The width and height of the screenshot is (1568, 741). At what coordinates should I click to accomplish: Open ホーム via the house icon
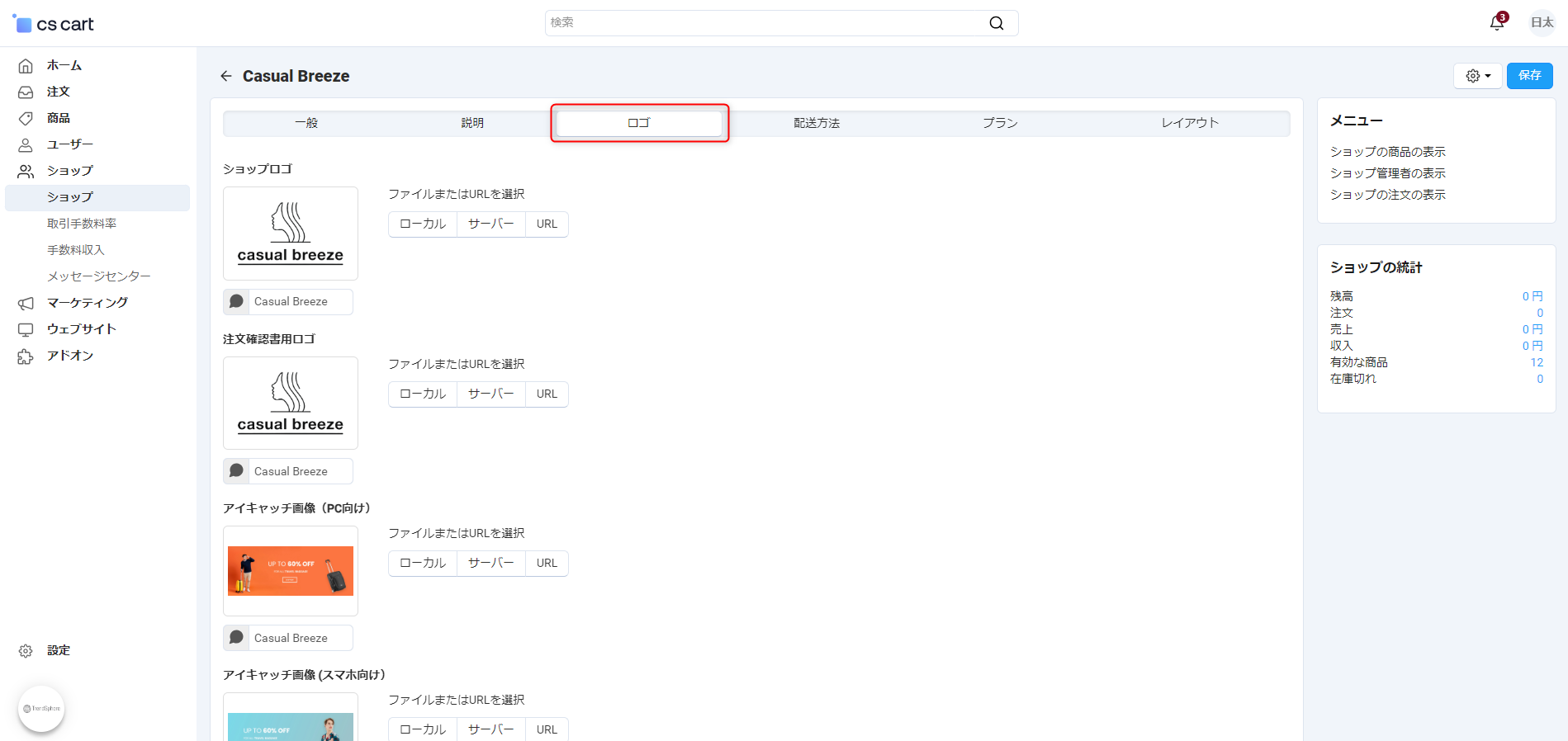pos(26,65)
